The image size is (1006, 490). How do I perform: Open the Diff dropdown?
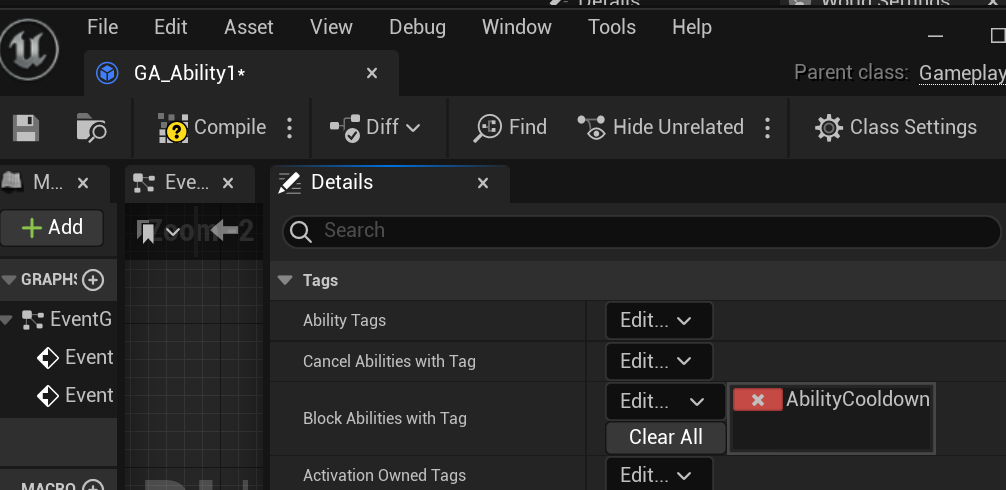click(375, 128)
